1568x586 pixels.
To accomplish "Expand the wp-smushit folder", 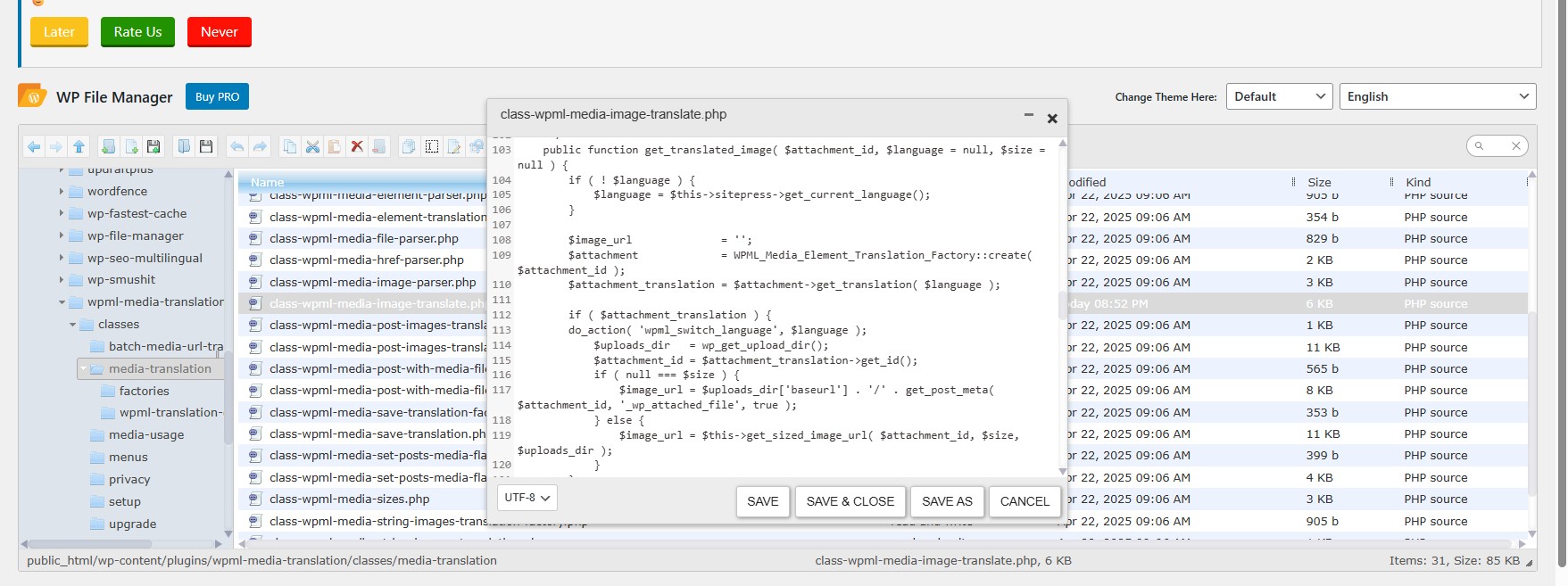I will 62,279.
